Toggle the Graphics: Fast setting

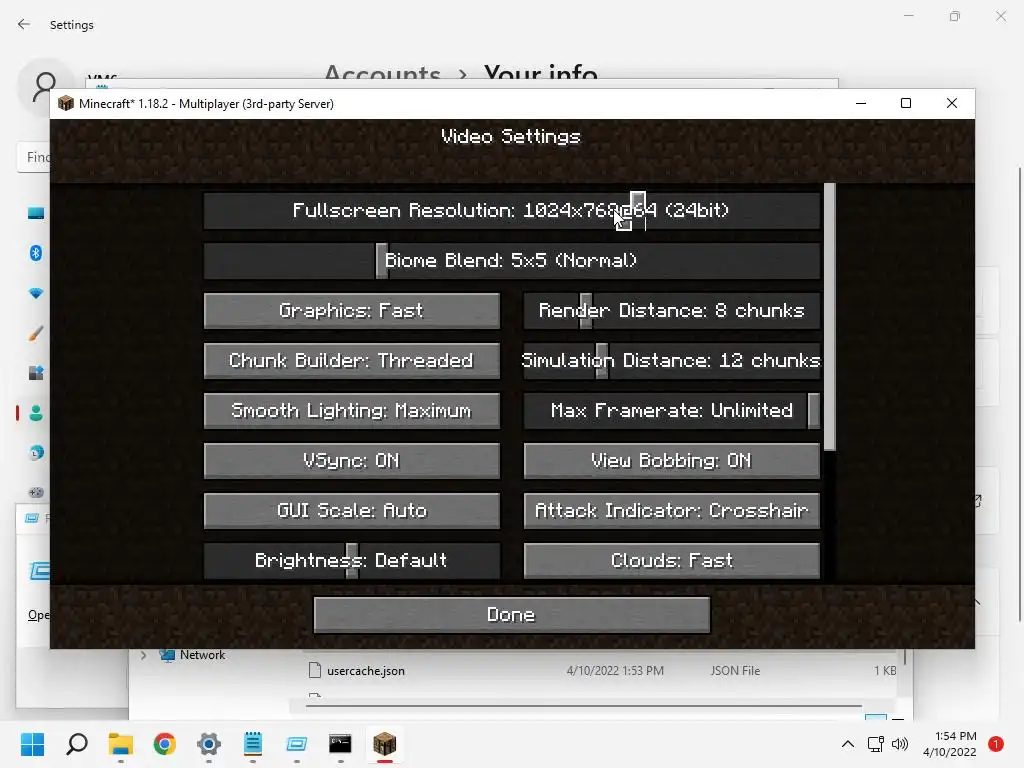(351, 311)
